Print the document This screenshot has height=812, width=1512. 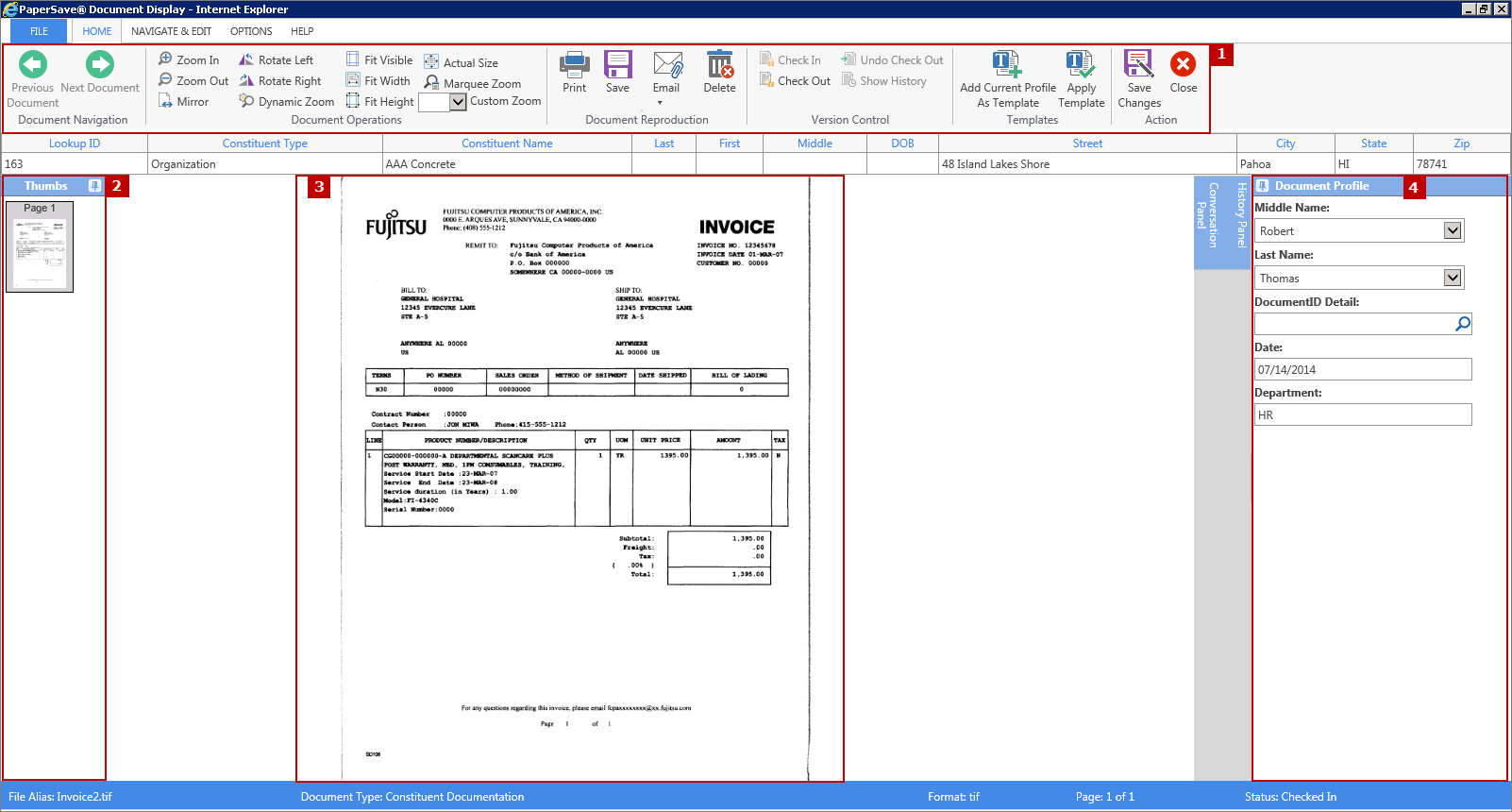pyautogui.click(x=575, y=73)
